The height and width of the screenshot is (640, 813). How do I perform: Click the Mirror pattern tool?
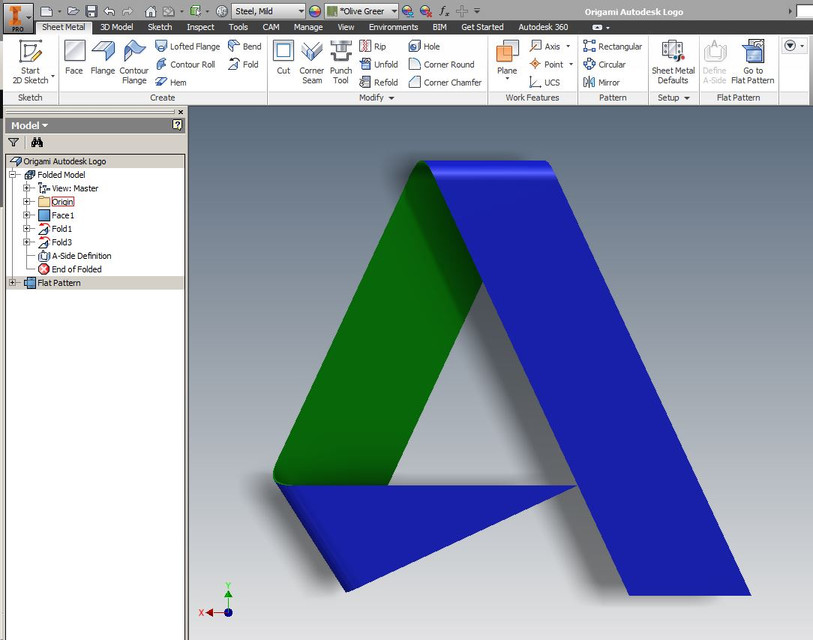point(610,82)
